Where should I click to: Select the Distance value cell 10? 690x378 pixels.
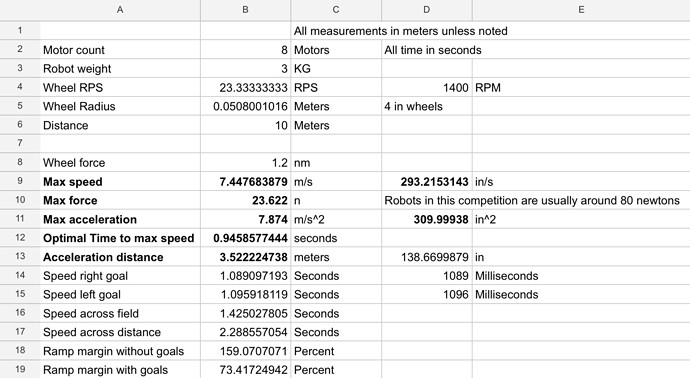pos(246,125)
